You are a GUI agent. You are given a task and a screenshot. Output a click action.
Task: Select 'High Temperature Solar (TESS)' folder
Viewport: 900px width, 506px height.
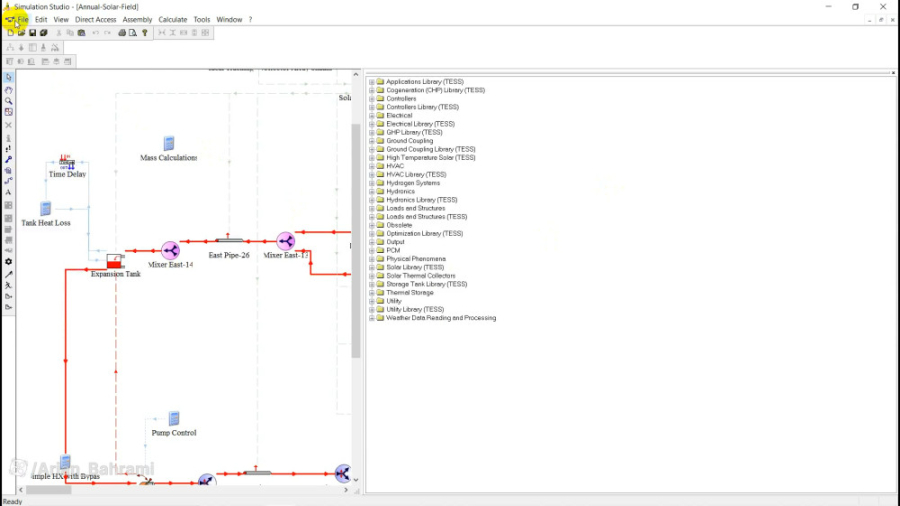click(x=430, y=158)
